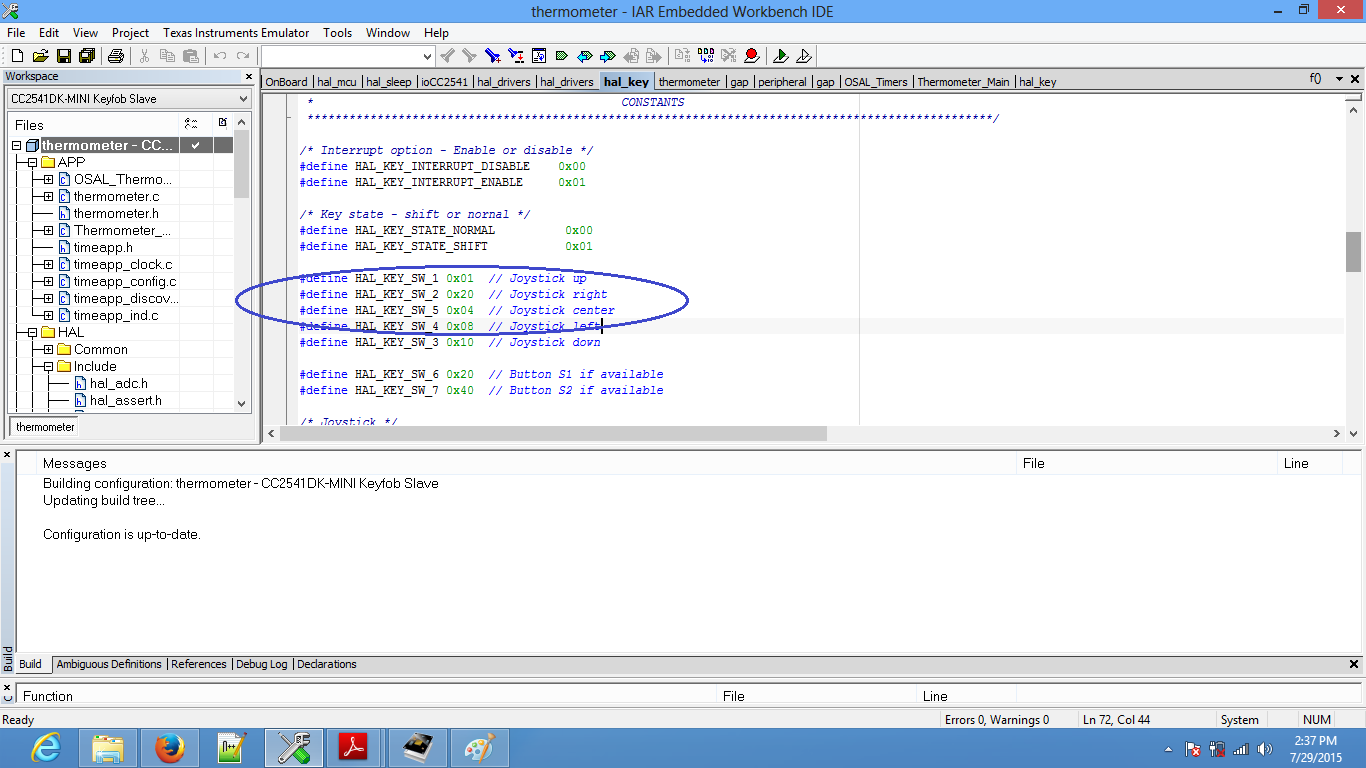Click the Make build toolbar icon
The height and width of the screenshot is (768, 1366).
[705, 56]
